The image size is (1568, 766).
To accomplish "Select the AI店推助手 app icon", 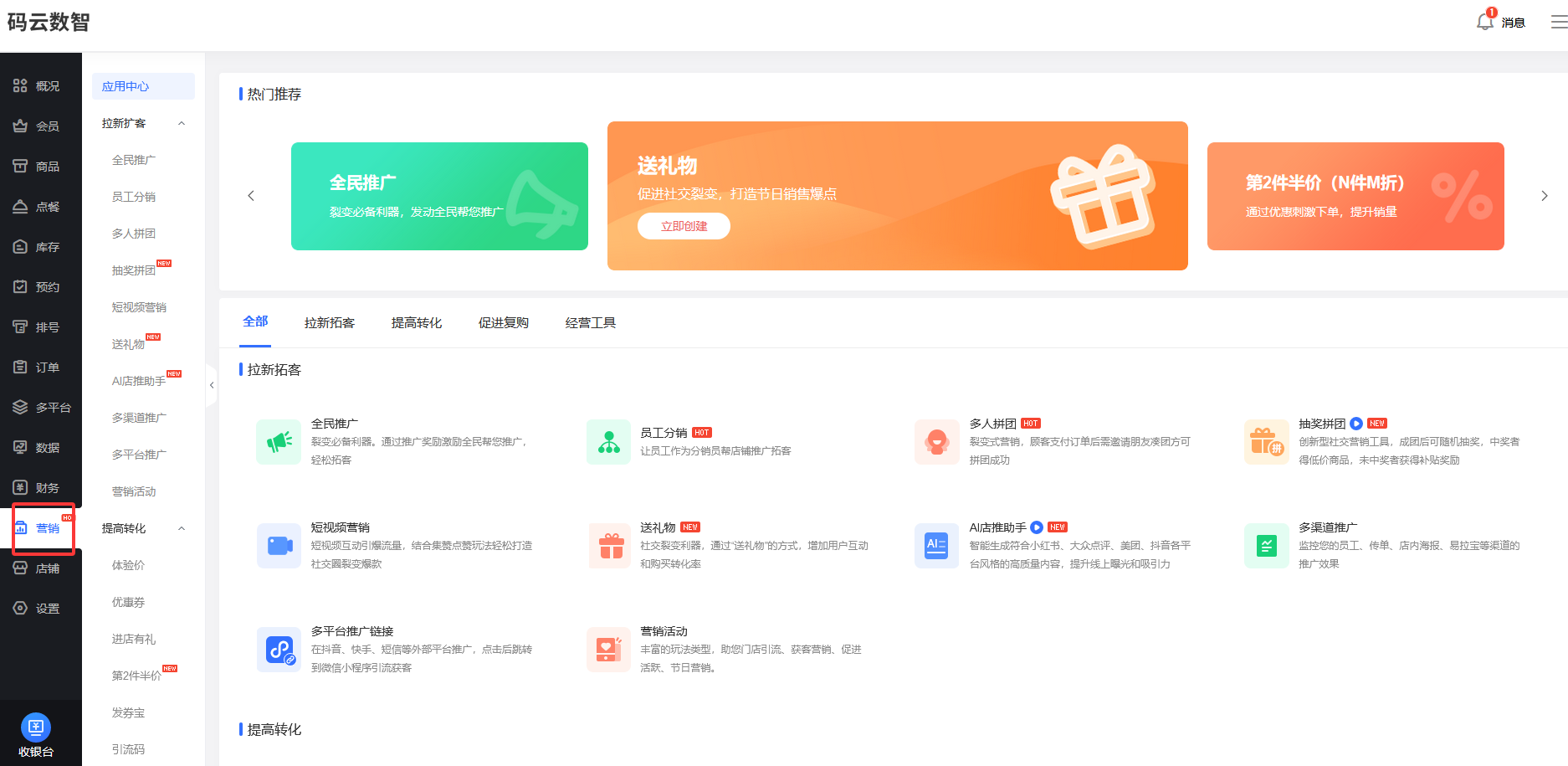I will pos(936,546).
